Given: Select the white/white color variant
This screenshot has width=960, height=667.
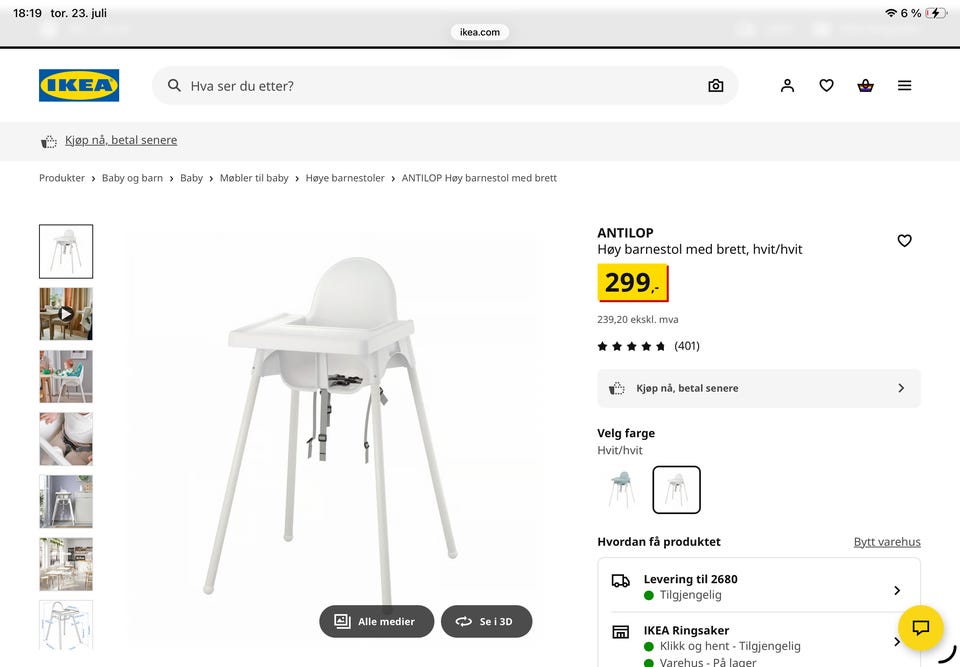Looking at the screenshot, I should 677,490.
